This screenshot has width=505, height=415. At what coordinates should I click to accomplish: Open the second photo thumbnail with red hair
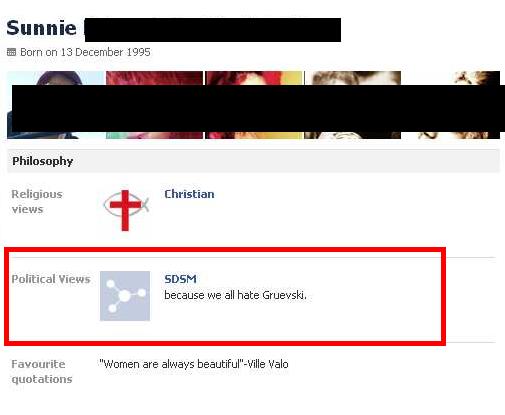coord(154,105)
